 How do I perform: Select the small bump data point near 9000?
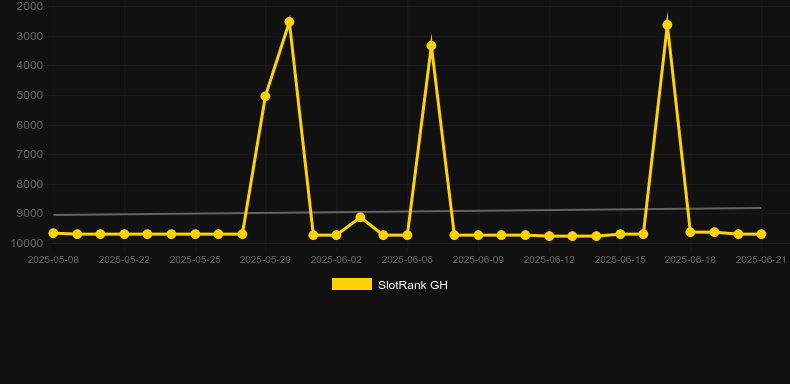click(x=360, y=217)
